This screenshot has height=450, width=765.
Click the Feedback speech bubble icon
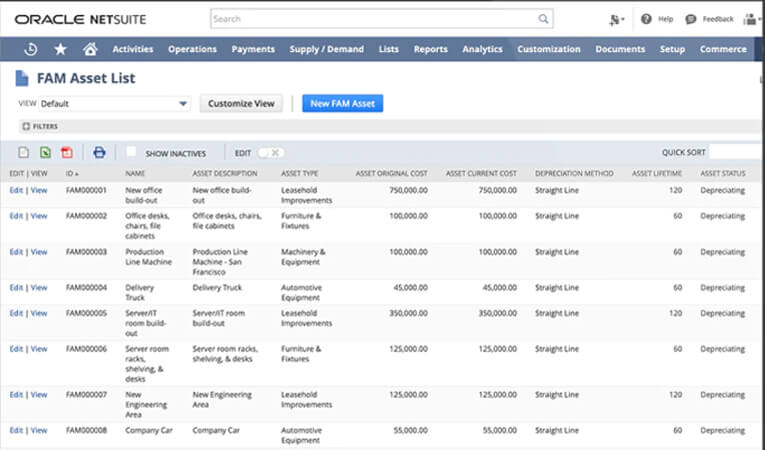[691, 18]
